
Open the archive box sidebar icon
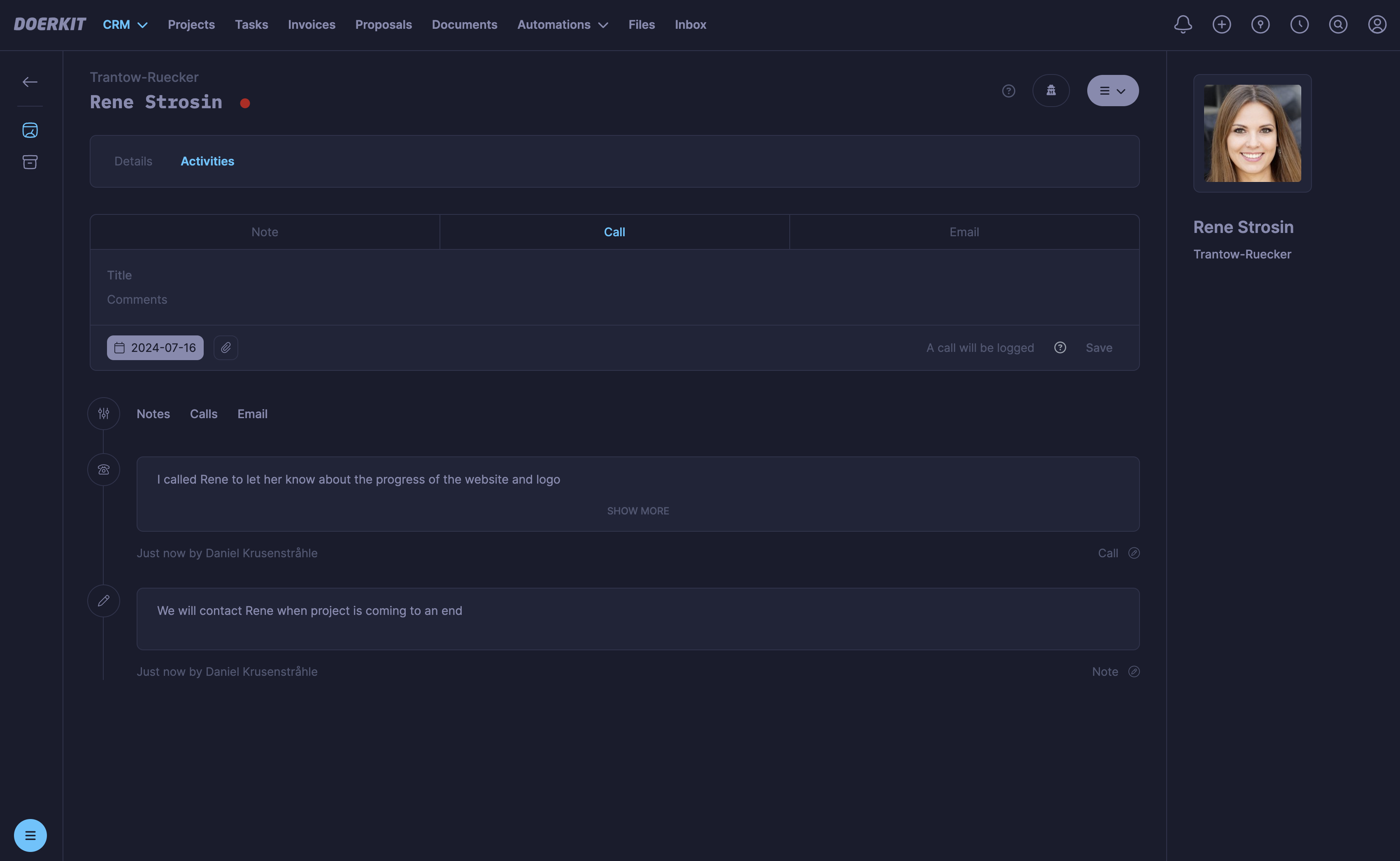tap(30, 162)
